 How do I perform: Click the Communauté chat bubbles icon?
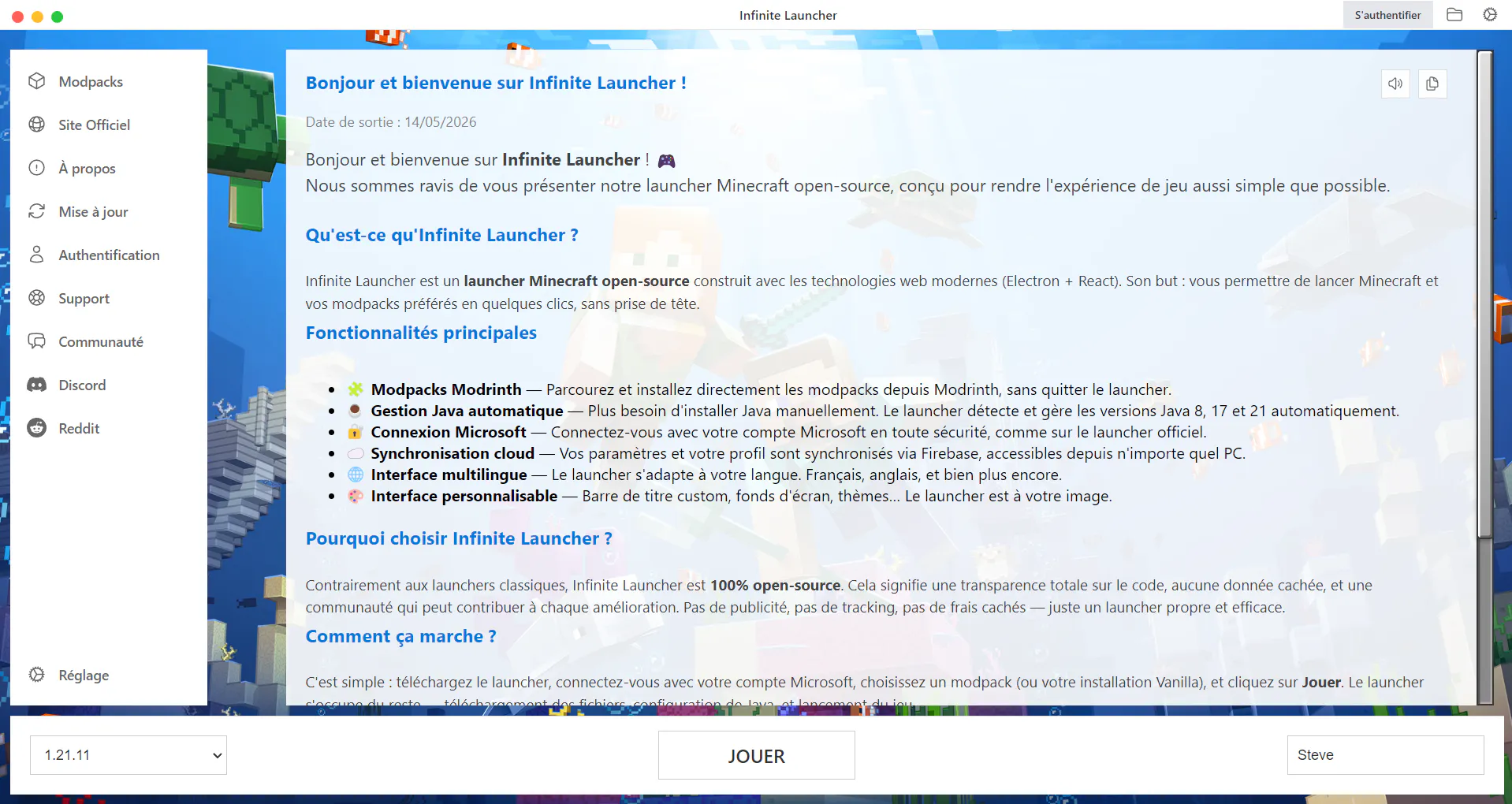pyautogui.click(x=37, y=341)
